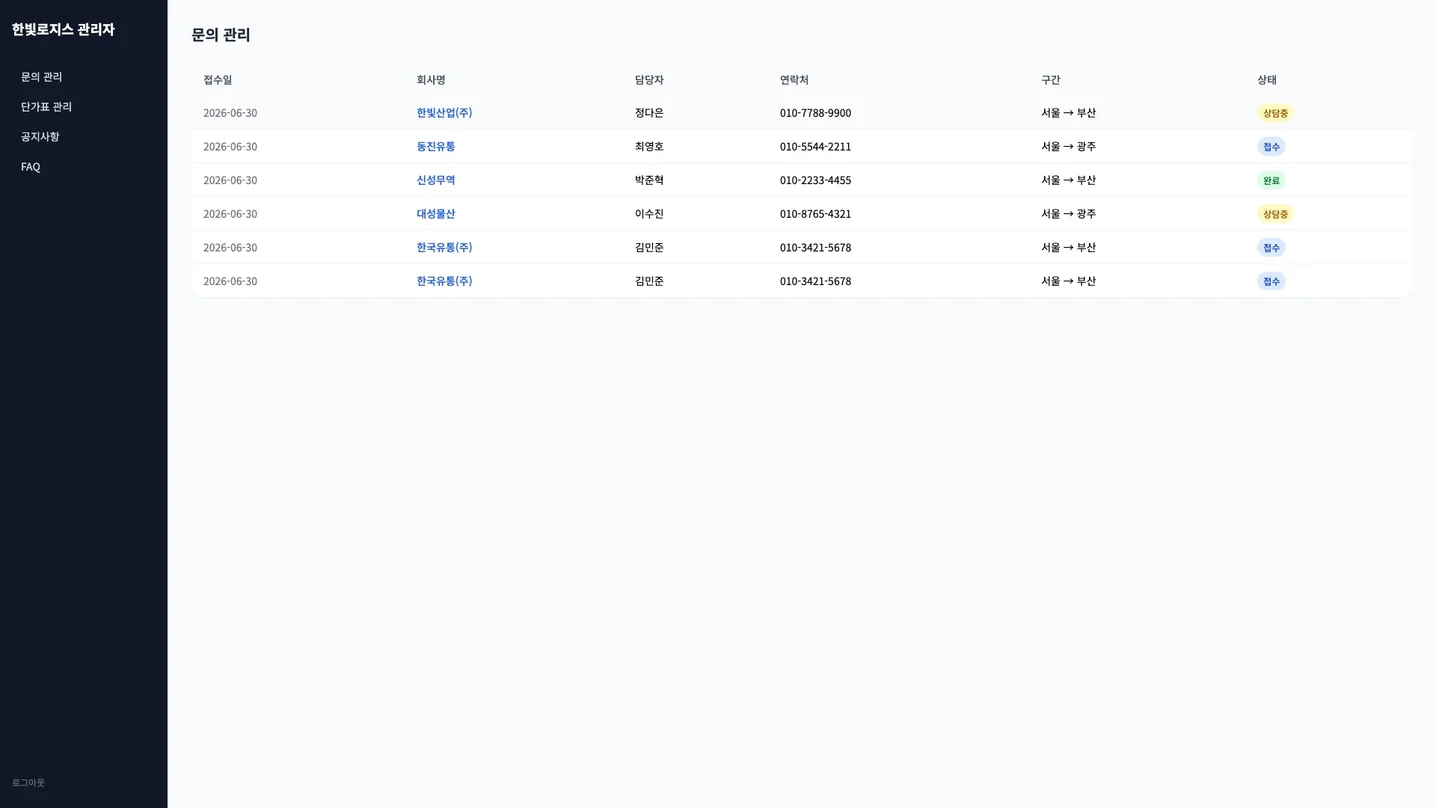Click the 상태 column header
1436x808 pixels.
1267,80
